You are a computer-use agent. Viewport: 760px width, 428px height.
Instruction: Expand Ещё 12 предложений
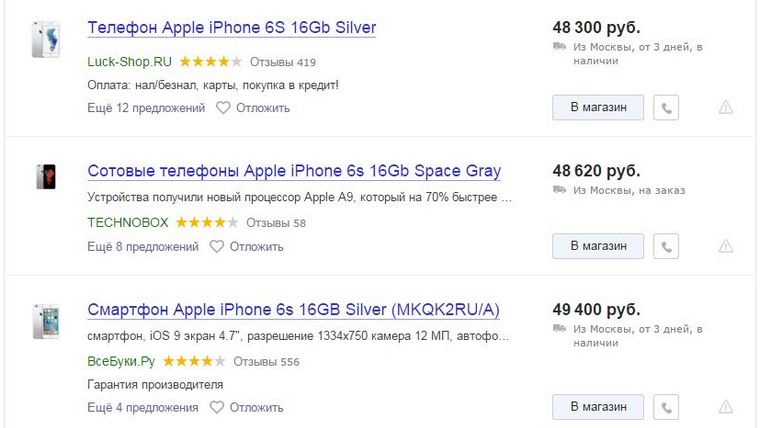pos(144,107)
